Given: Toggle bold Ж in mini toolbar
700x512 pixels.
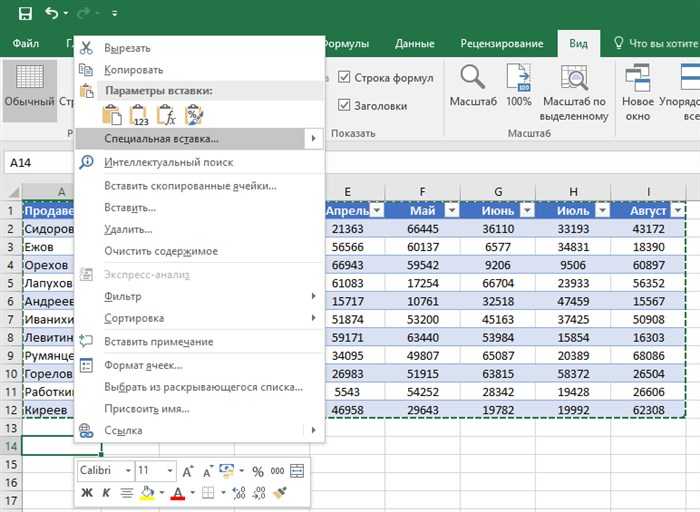Looking at the screenshot, I should [87, 493].
